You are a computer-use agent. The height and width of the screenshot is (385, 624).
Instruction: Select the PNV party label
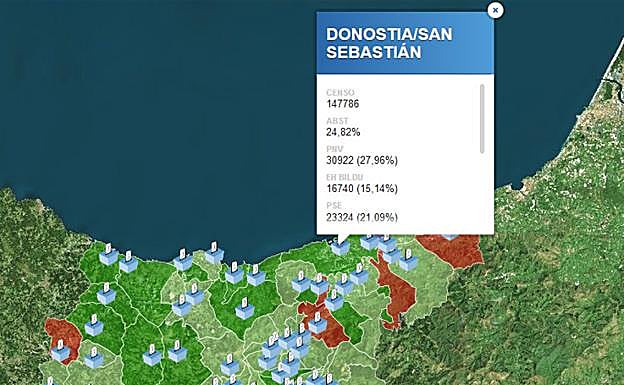coord(334,149)
